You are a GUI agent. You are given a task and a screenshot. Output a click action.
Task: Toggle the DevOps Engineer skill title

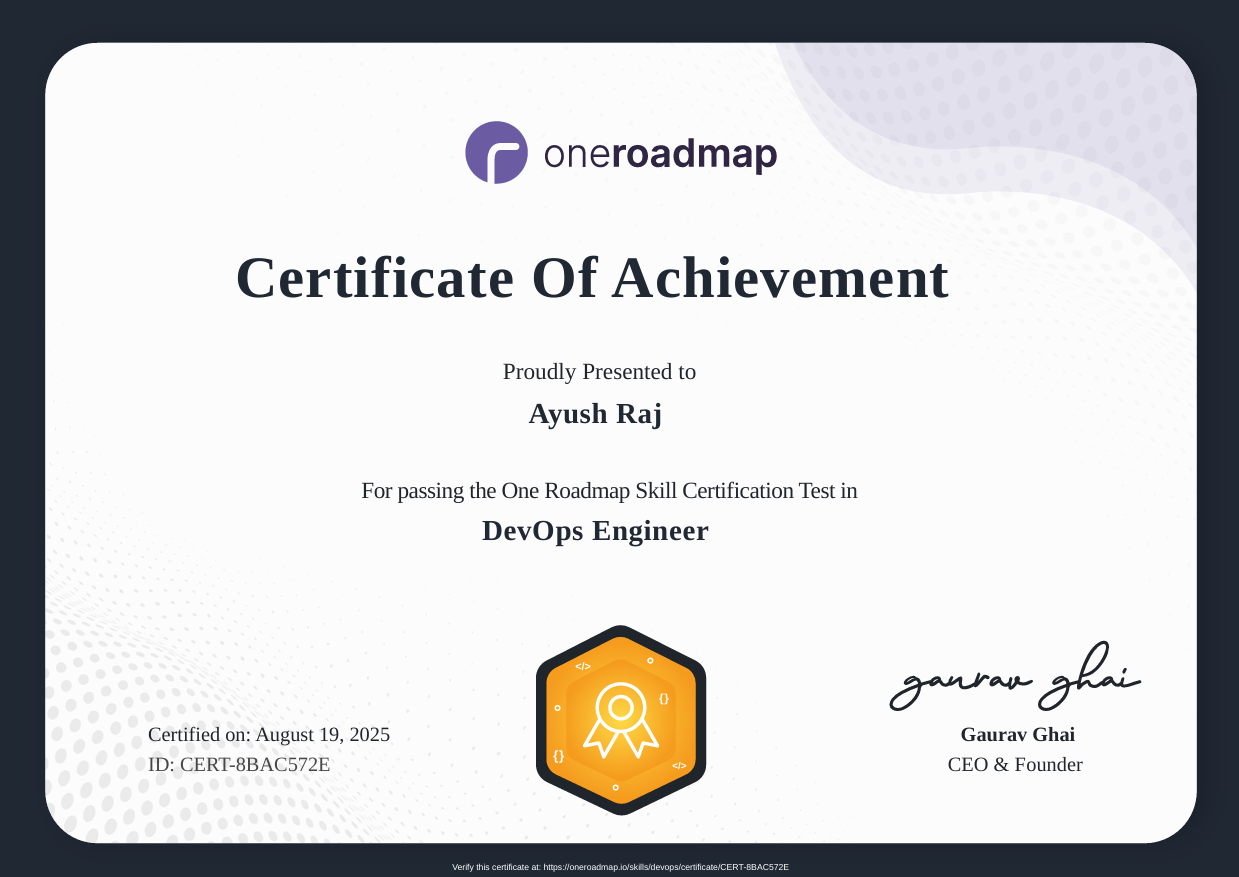click(595, 531)
